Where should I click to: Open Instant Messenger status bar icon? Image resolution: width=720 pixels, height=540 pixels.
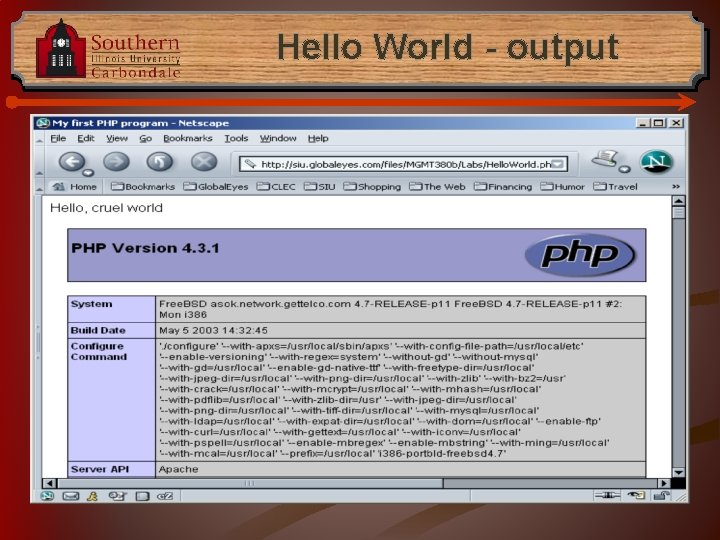tap(93, 496)
